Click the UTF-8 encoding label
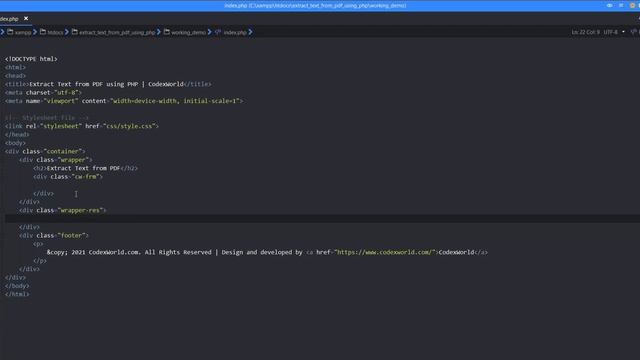The image size is (640, 360). pos(611,32)
